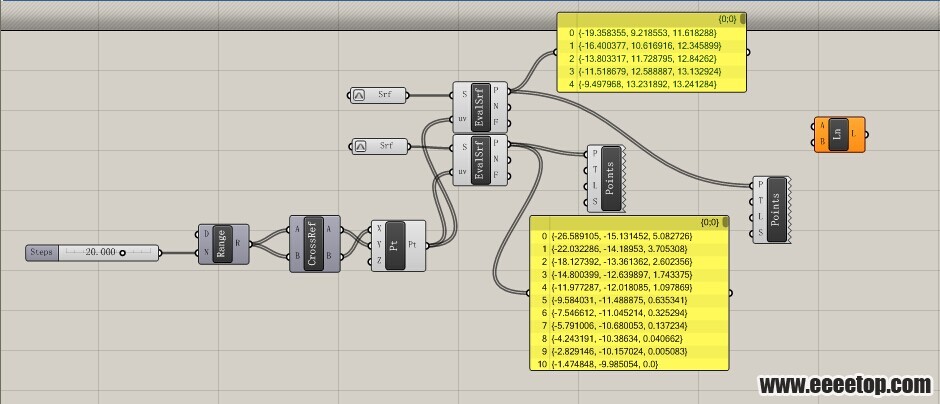Adjust the Steps slider handle

tap(123, 253)
